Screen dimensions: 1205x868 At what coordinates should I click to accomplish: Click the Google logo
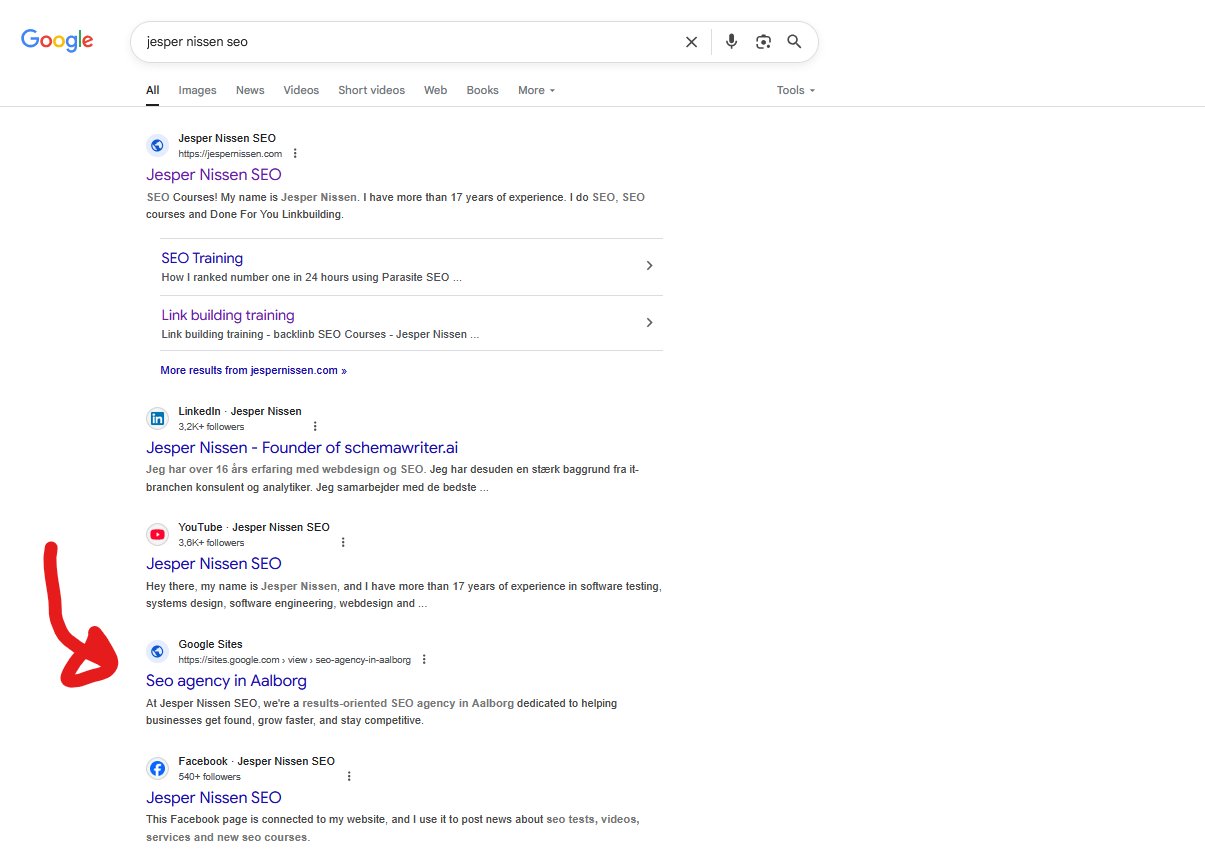pos(57,41)
